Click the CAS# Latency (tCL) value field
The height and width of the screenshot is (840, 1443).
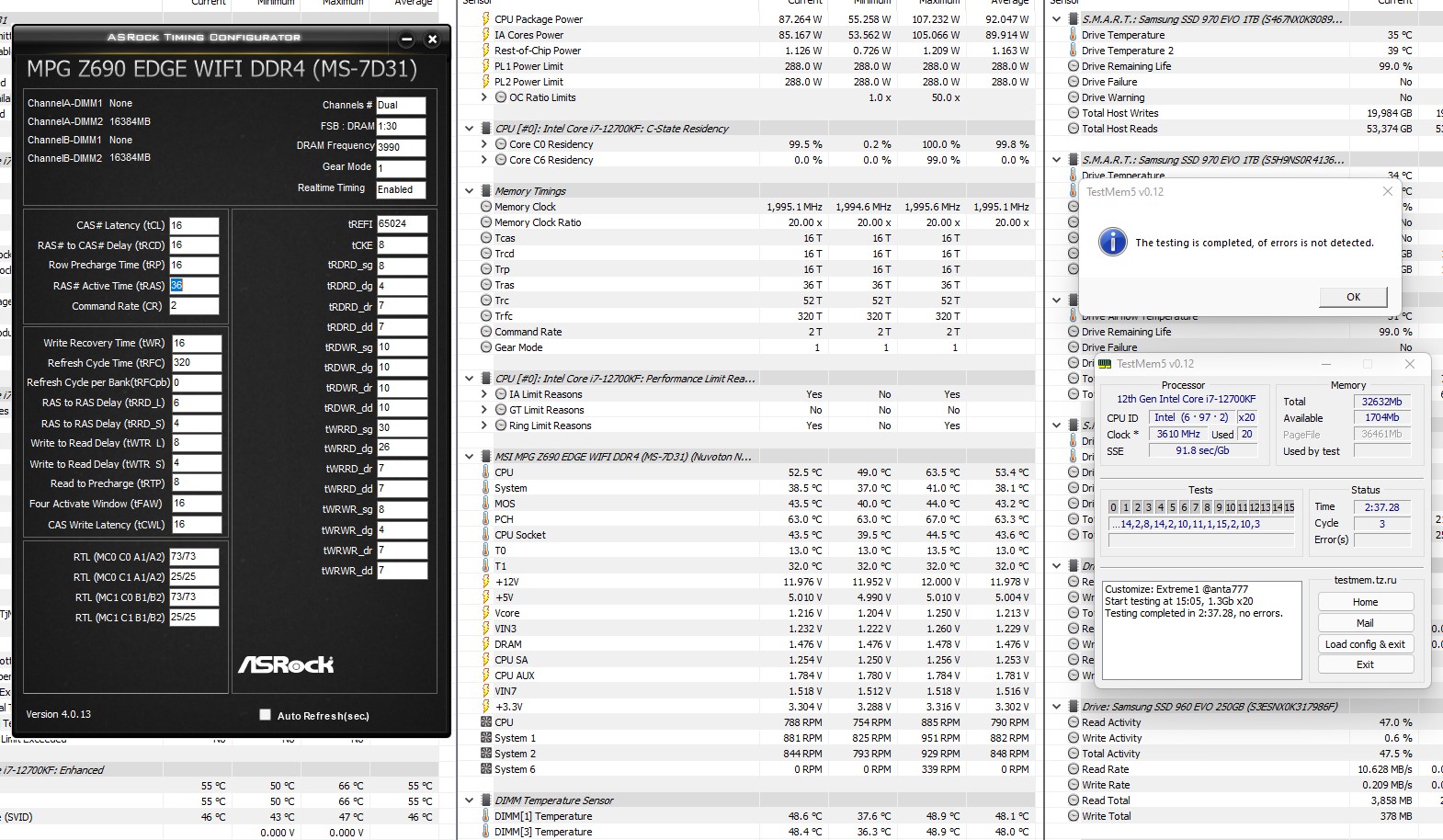click(194, 225)
